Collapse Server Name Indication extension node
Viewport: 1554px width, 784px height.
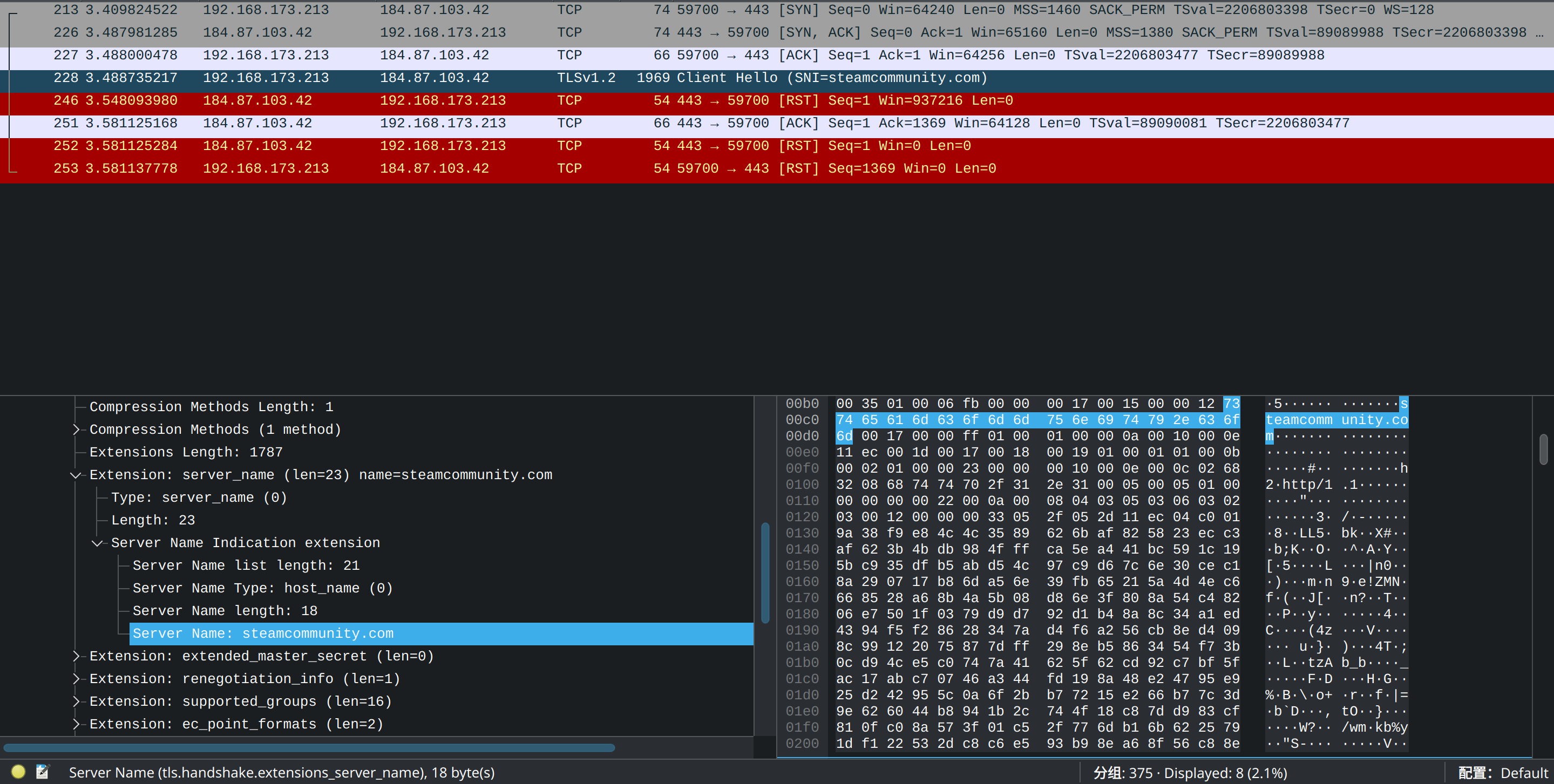[x=97, y=543]
